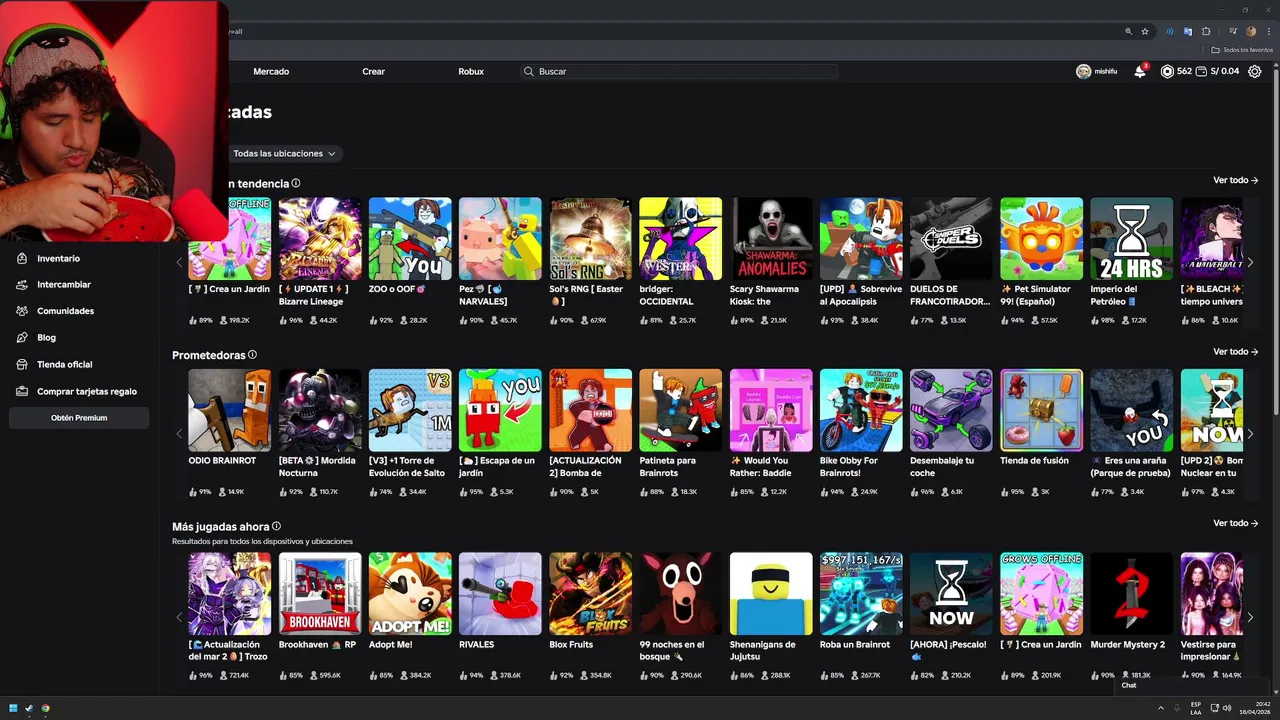Open the Todos los favoritos bookmarks folder
This screenshot has height=720, width=1280.
(x=1242, y=50)
